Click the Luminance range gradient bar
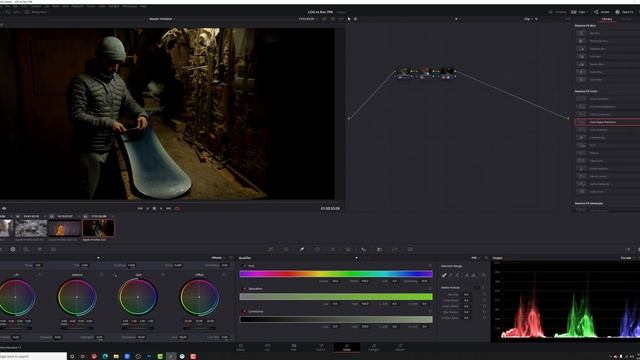 336,320
